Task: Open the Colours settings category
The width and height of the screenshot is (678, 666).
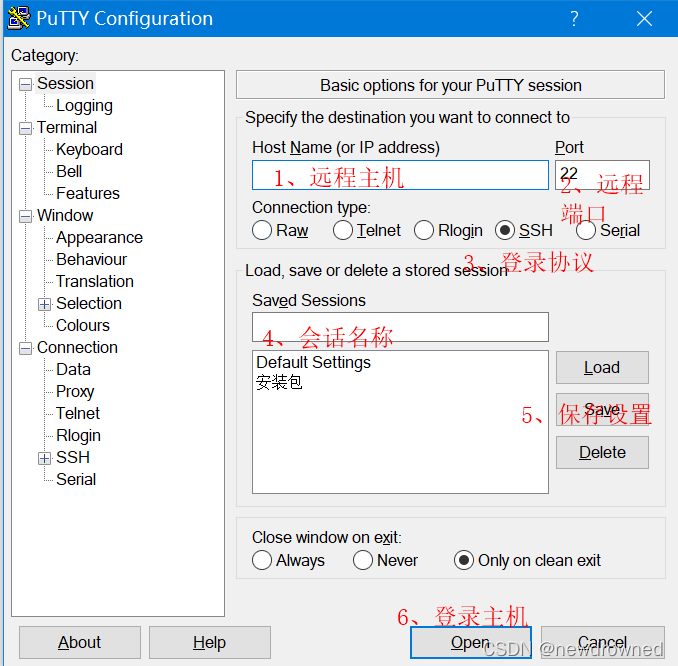Action: click(x=83, y=326)
